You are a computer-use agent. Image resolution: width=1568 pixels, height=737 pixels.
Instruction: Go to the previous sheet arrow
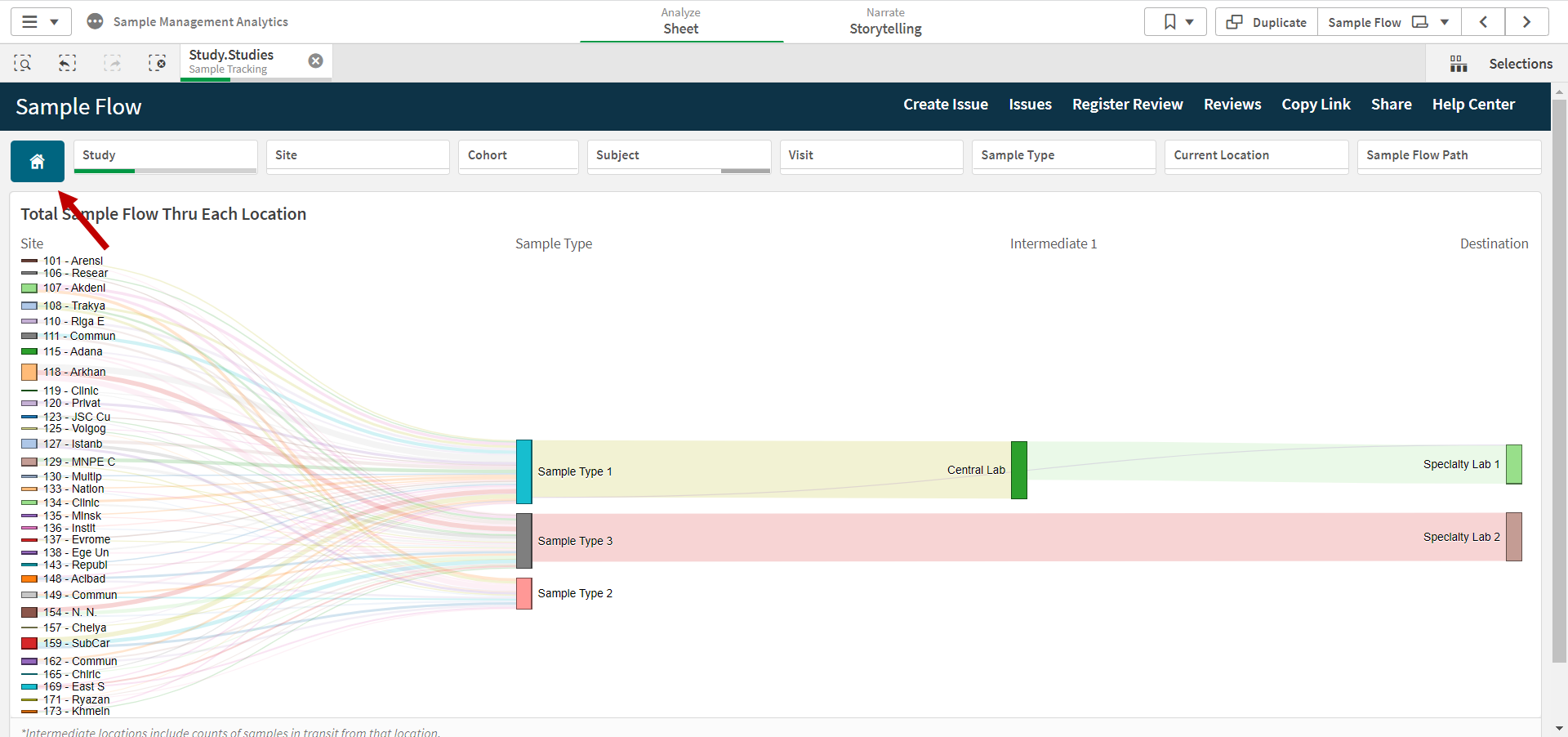click(x=1483, y=22)
